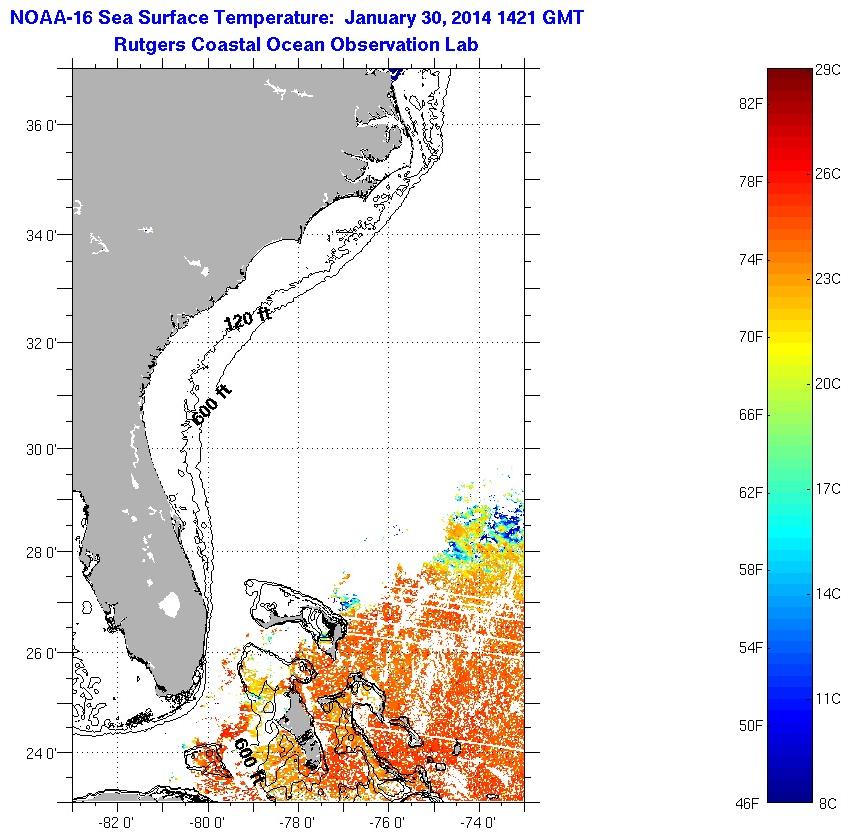Click the NOAA-16 Sea Surface Temperature title
The image size is (841, 832).
[x=297, y=18]
